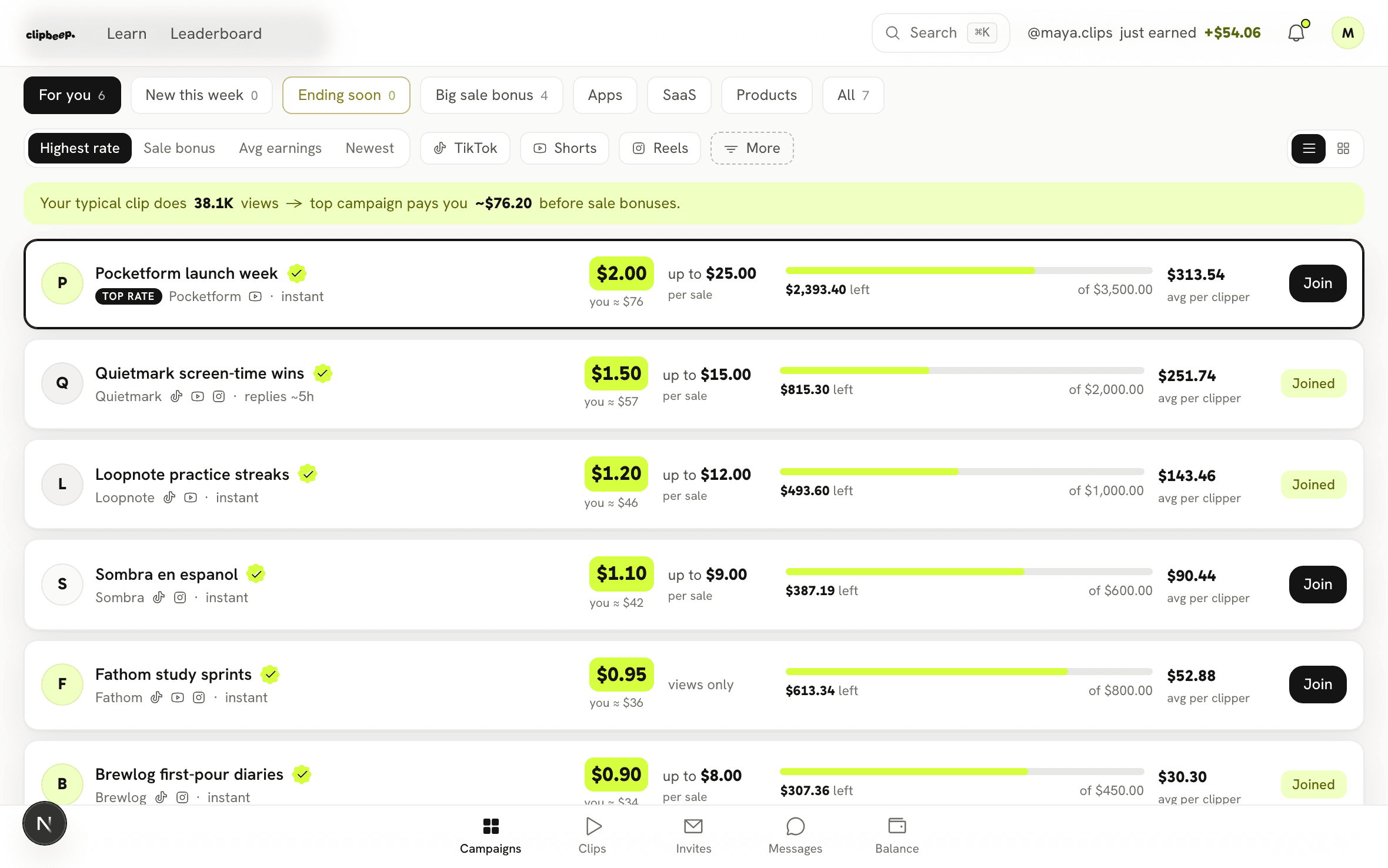Image resolution: width=1388 pixels, height=868 pixels.
Task: Select the Big sale bonus tab
Action: [492, 95]
